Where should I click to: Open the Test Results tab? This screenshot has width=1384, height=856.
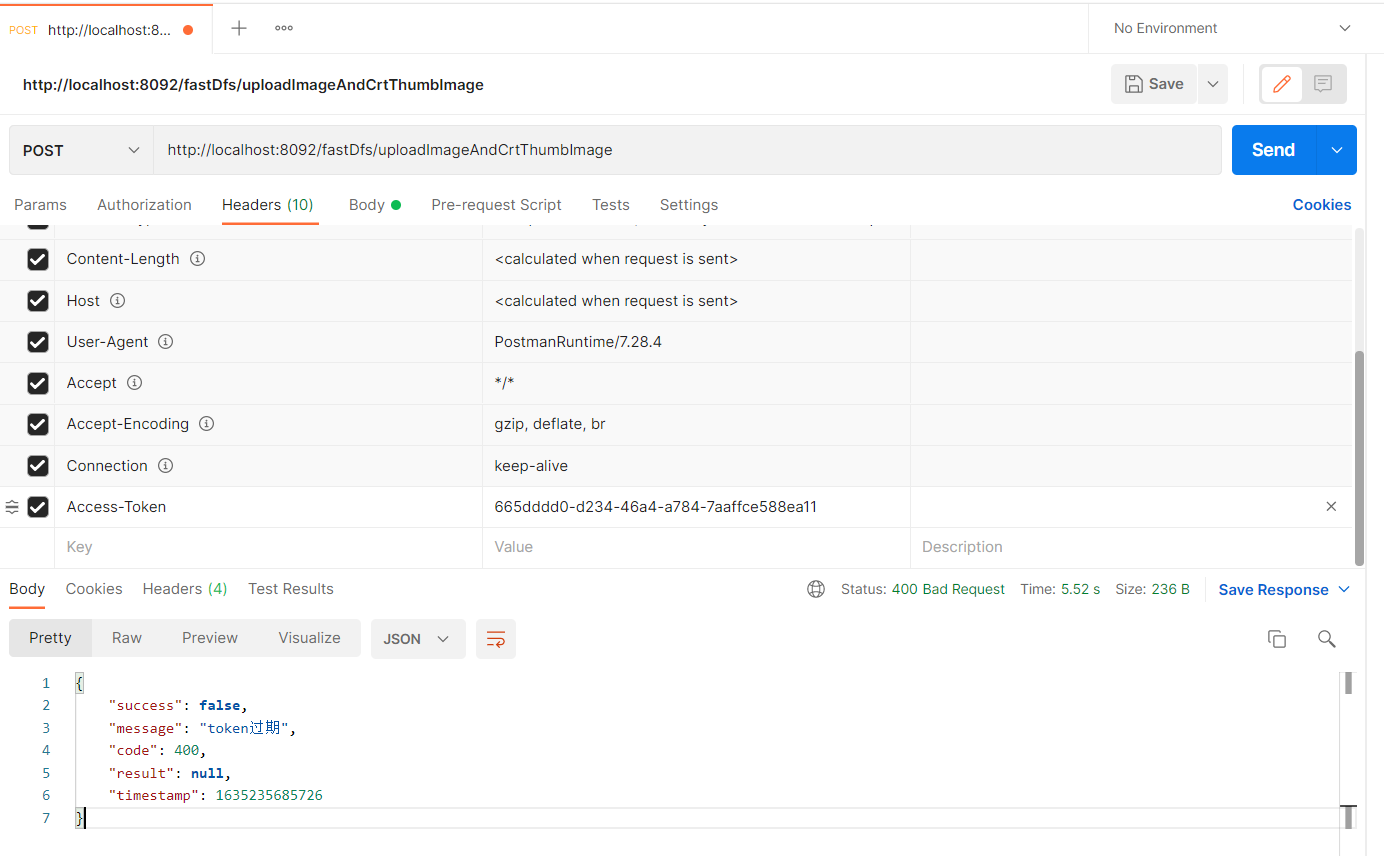coord(291,589)
